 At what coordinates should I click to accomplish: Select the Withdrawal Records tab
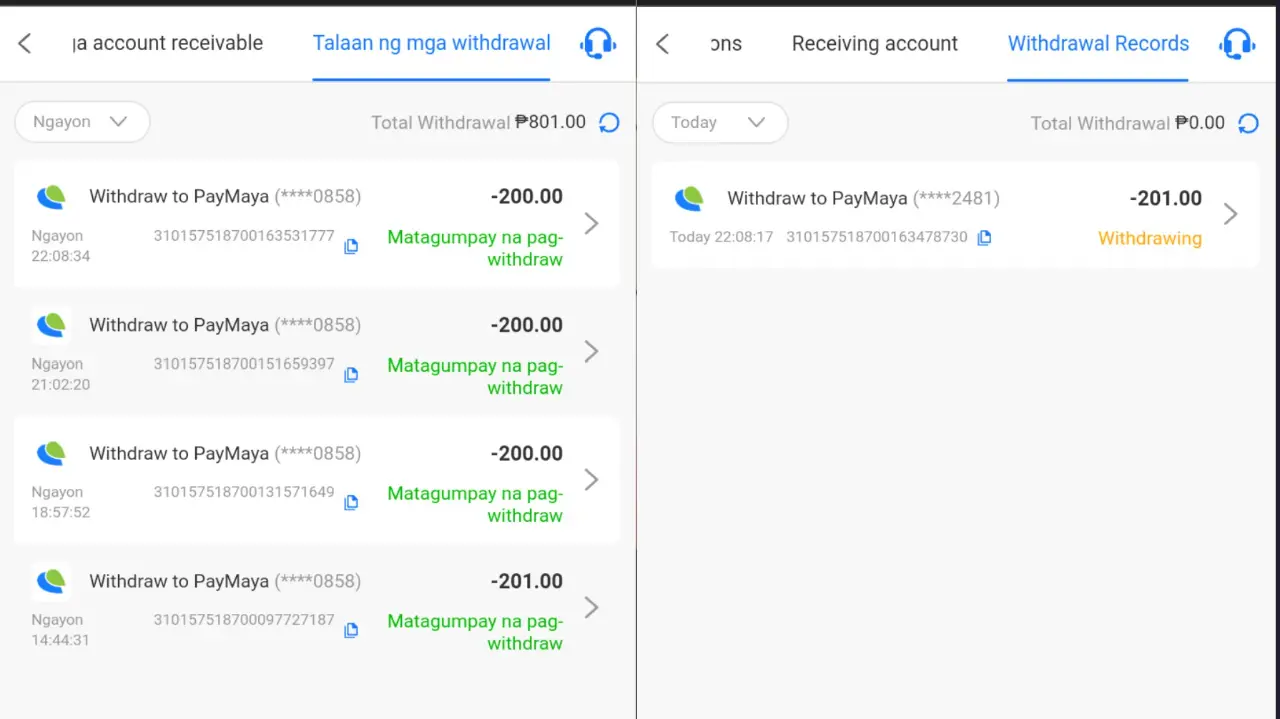(x=1098, y=43)
